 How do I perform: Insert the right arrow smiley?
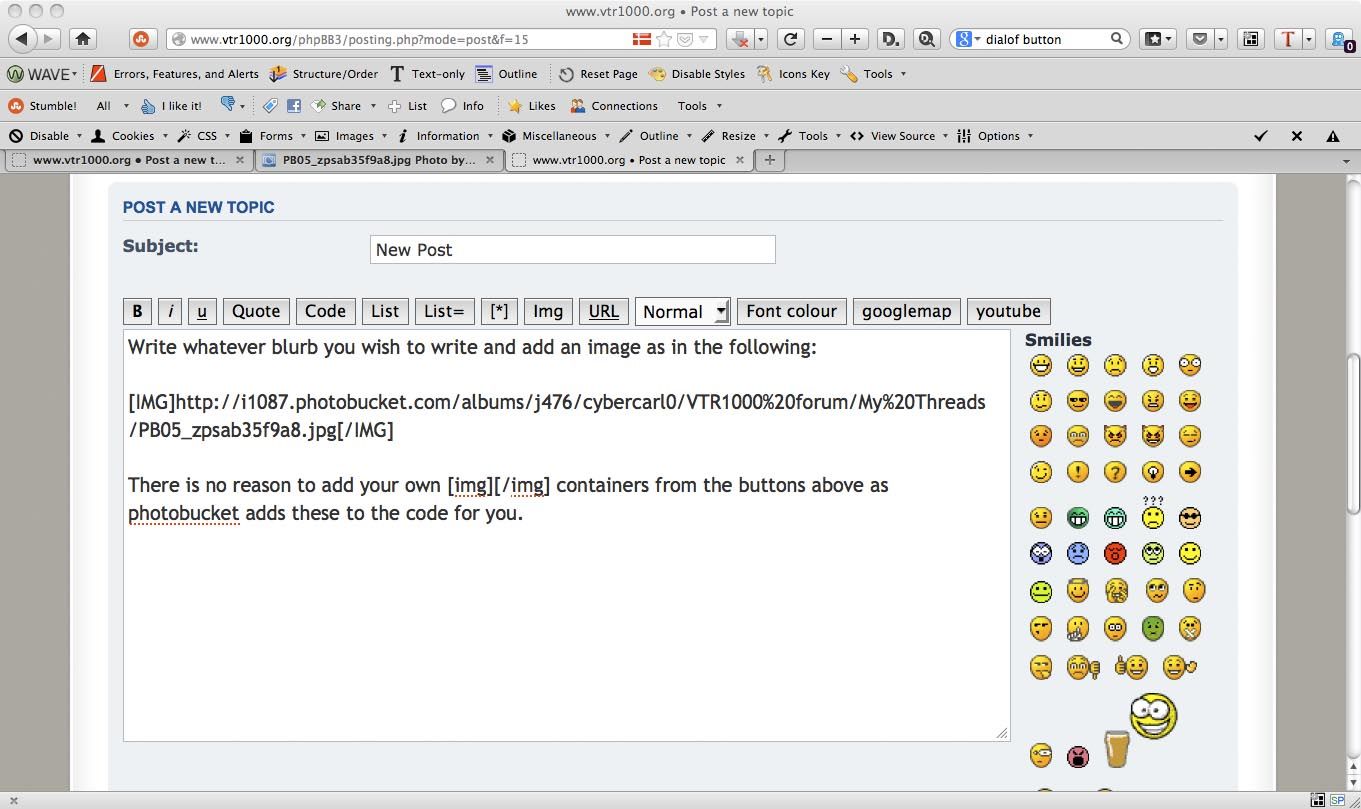tap(1189, 472)
